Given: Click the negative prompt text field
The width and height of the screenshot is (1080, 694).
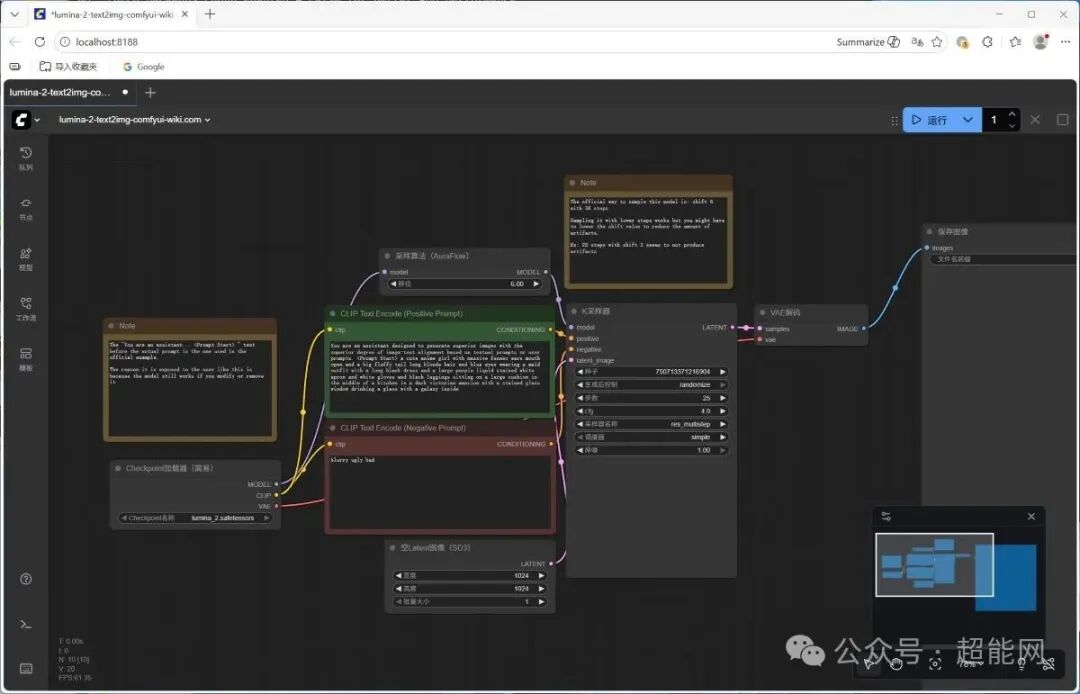Looking at the screenshot, I should 440,490.
